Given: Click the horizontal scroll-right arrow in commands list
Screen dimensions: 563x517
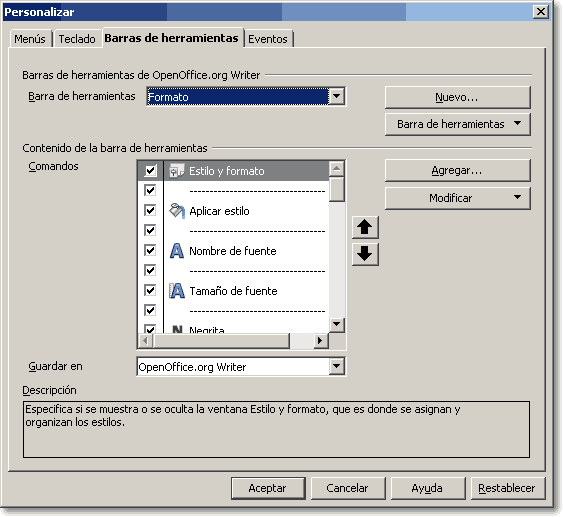Looking at the screenshot, I should pos(321,340).
